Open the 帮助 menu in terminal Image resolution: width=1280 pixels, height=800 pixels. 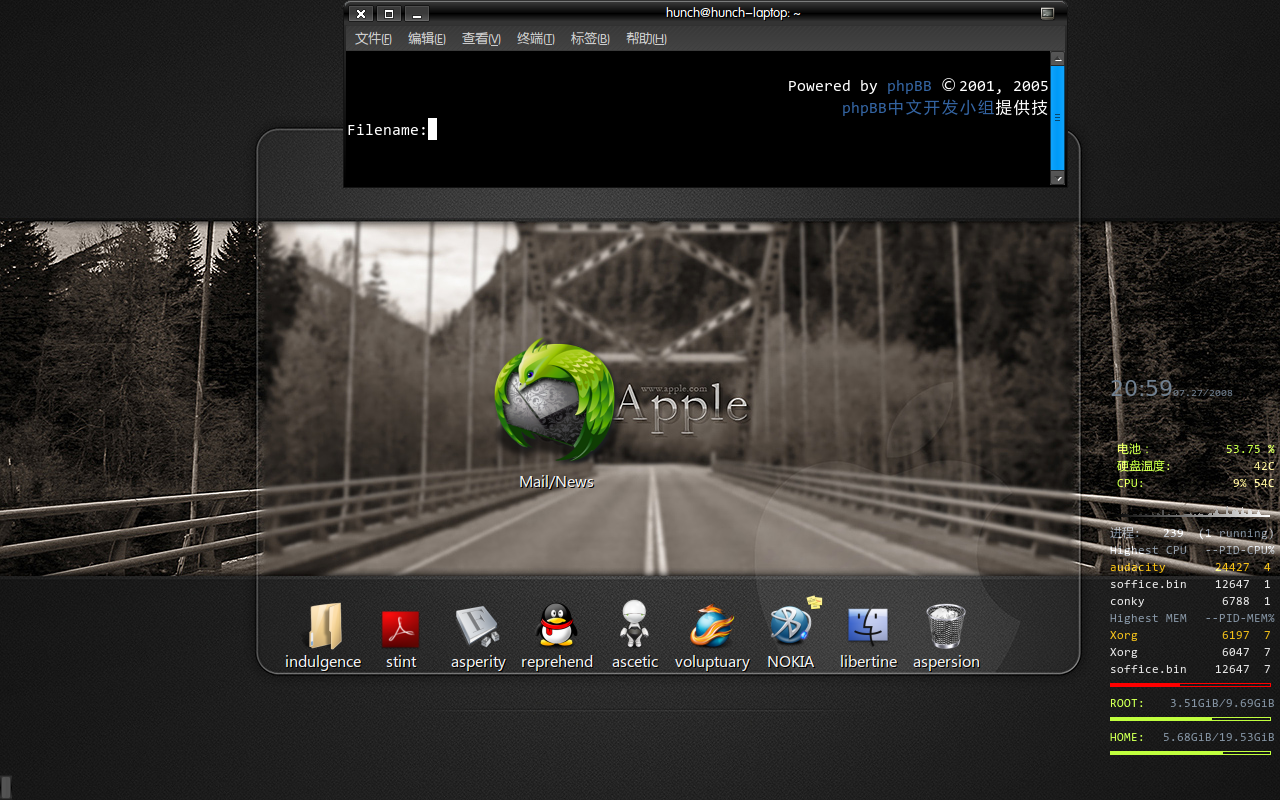(646, 39)
